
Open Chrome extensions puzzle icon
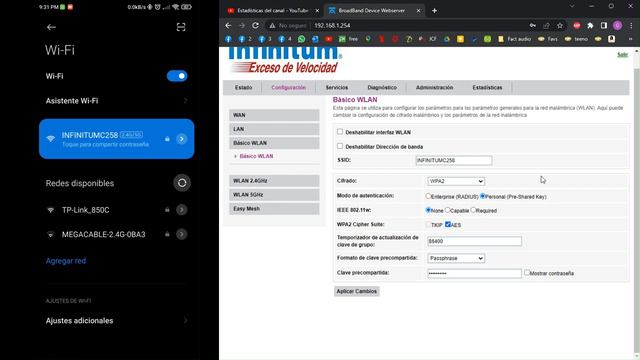(x=590, y=25)
